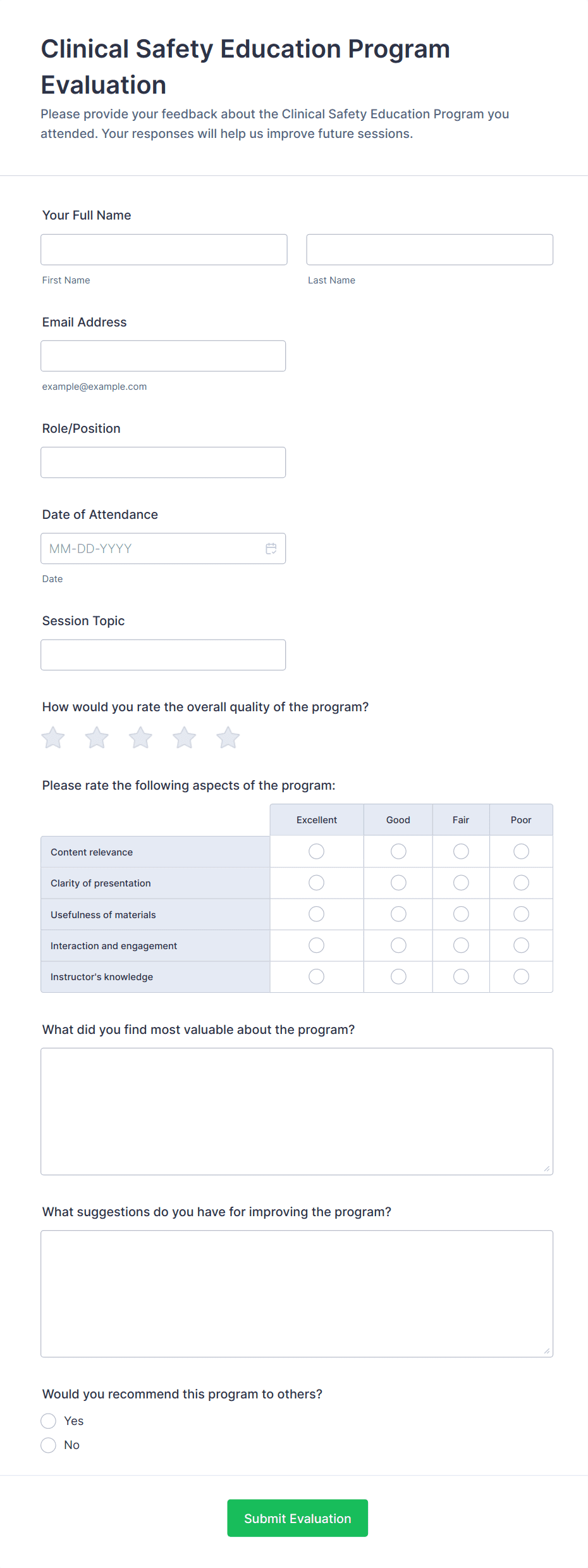Open the calendar date picker icon

pyautogui.click(x=271, y=549)
